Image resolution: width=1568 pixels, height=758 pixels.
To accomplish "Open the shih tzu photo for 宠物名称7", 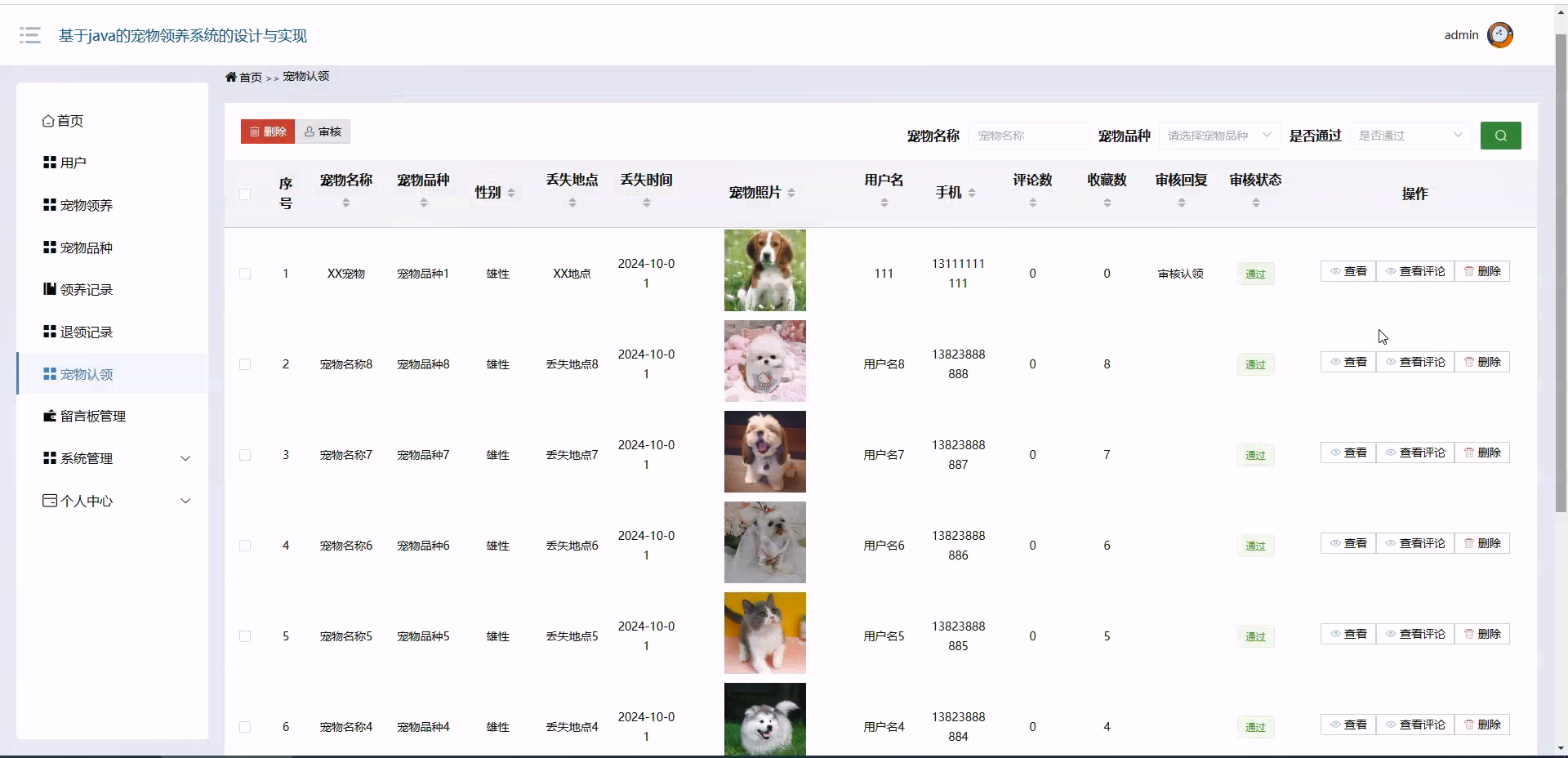I will [x=765, y=452].
